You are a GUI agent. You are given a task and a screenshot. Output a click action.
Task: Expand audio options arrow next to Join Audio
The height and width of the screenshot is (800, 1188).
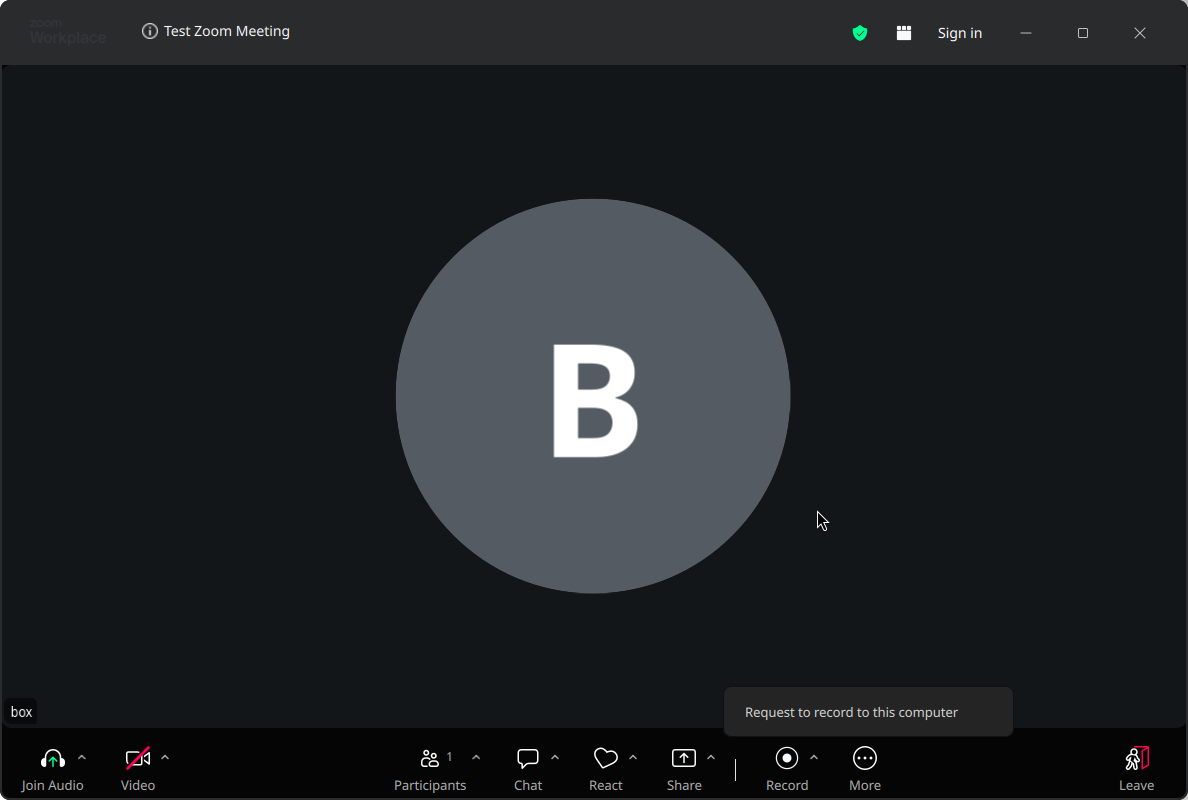pos(82,758)
